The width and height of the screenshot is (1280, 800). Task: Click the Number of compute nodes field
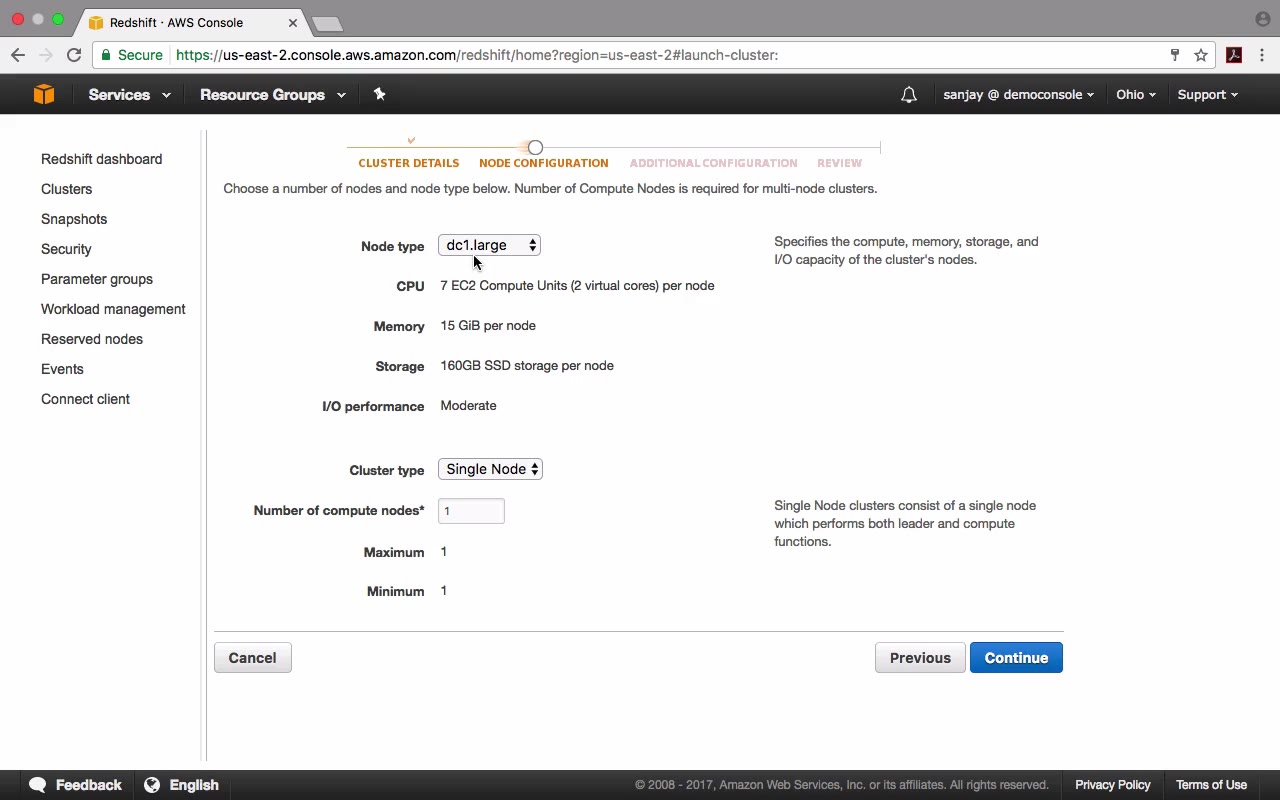click(x=471, y=511)
